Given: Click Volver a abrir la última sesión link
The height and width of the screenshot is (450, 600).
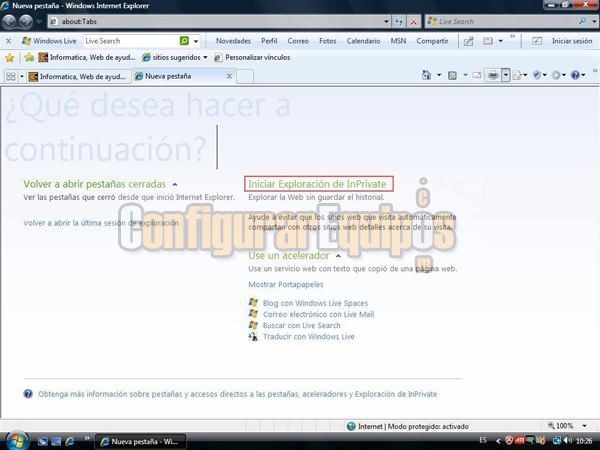Looking at the screenshot, I should [101, 223].
